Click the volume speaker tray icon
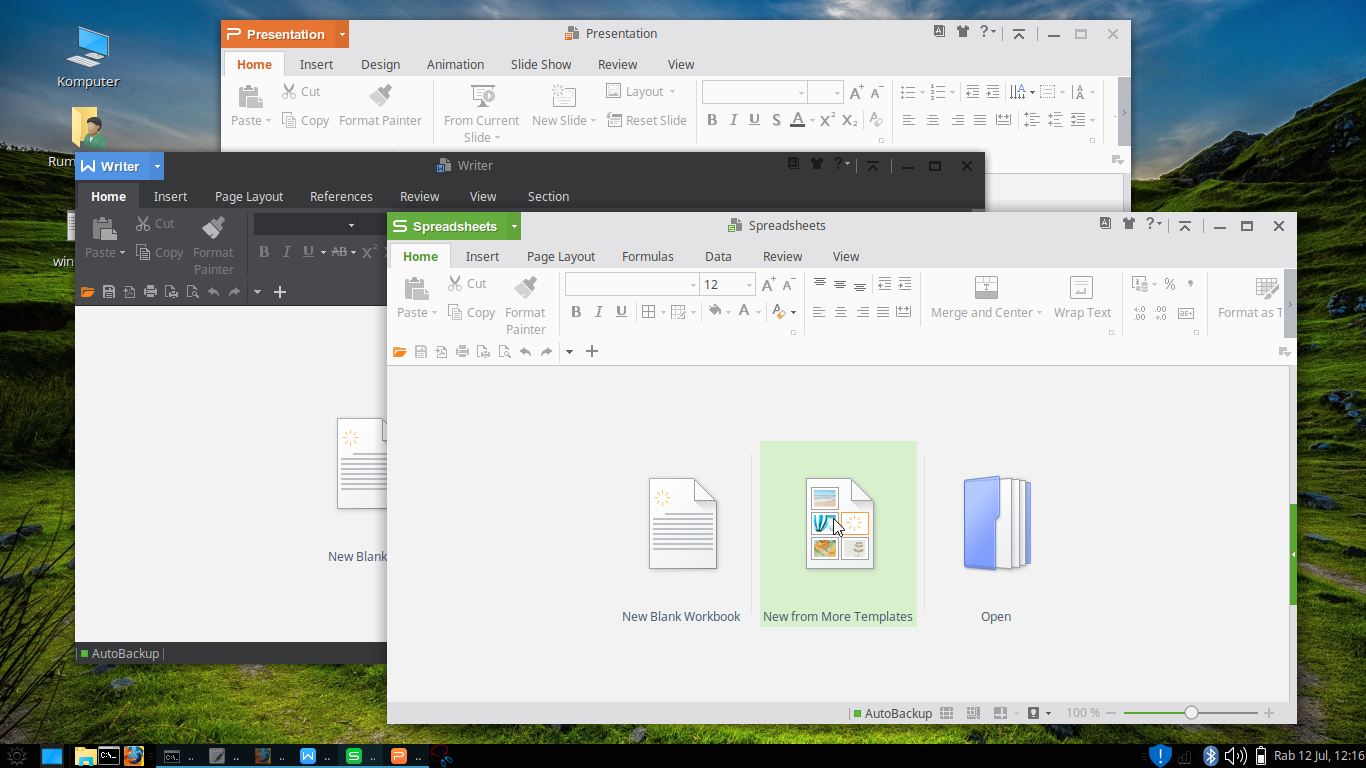The image size is (1366, 768). (x=1236, y=756)
